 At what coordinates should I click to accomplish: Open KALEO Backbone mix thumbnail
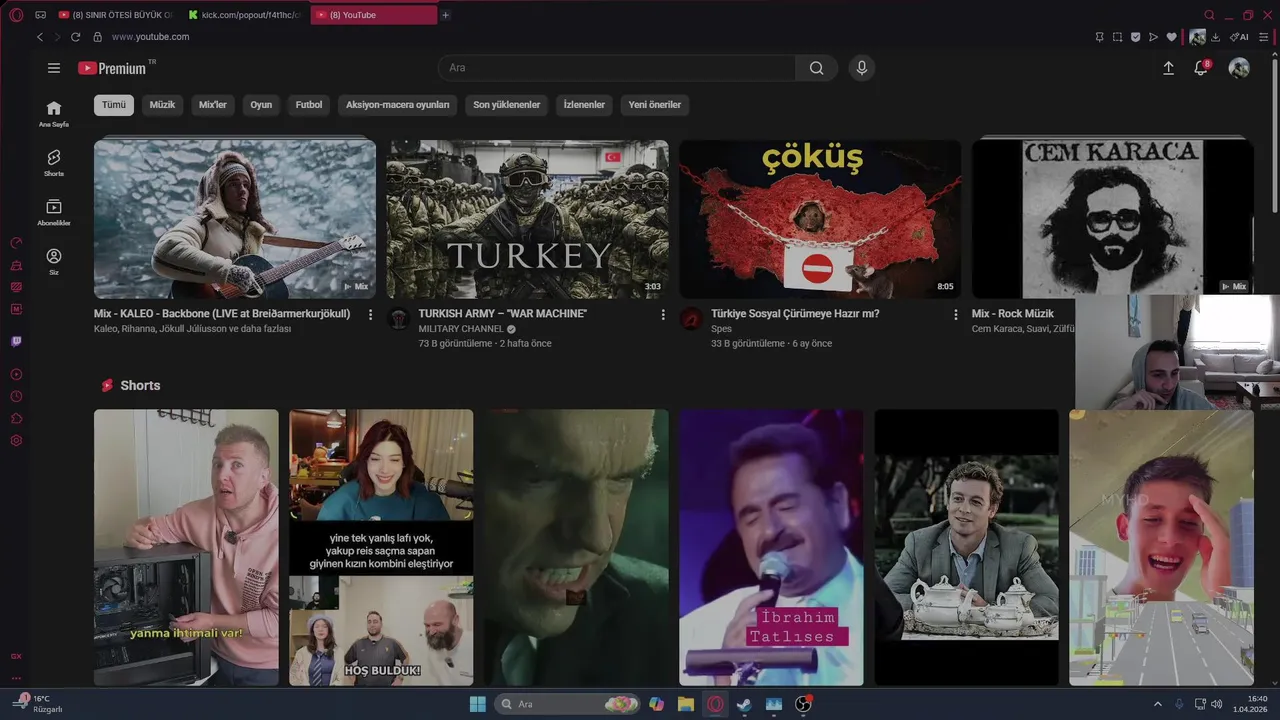click(235, 219)
